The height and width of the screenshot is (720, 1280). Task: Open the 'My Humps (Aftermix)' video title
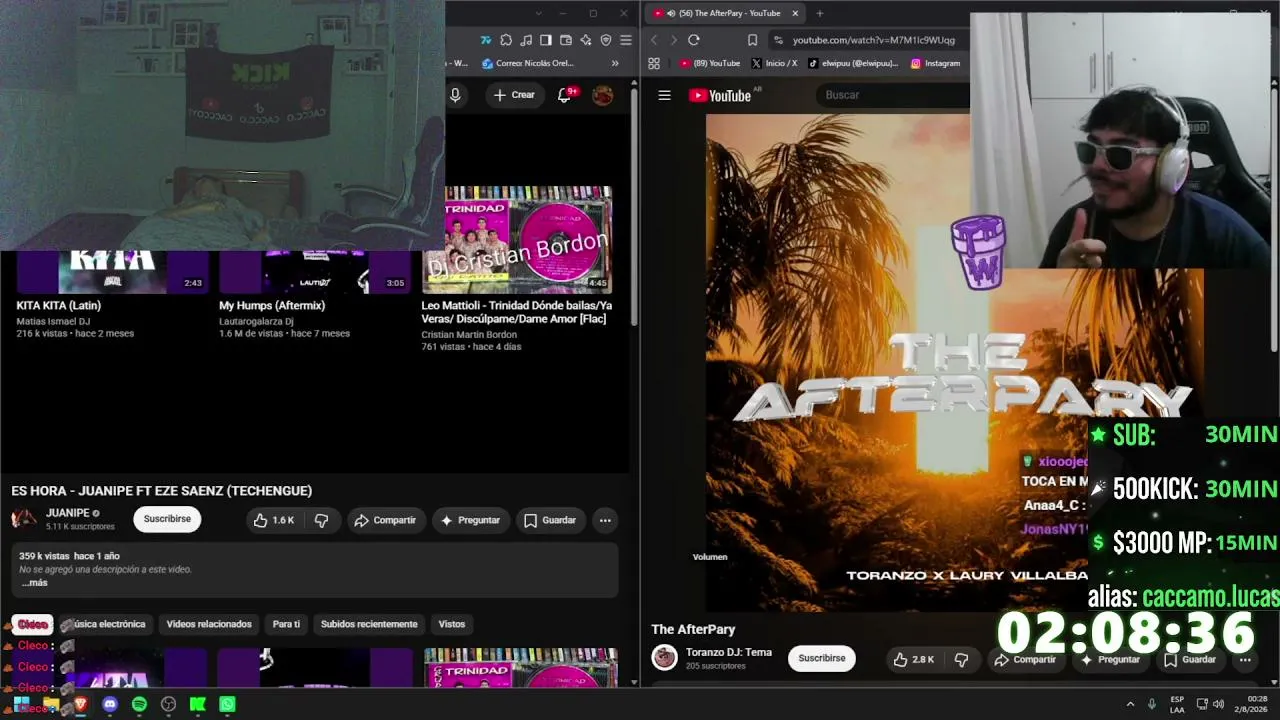[272, 306]
